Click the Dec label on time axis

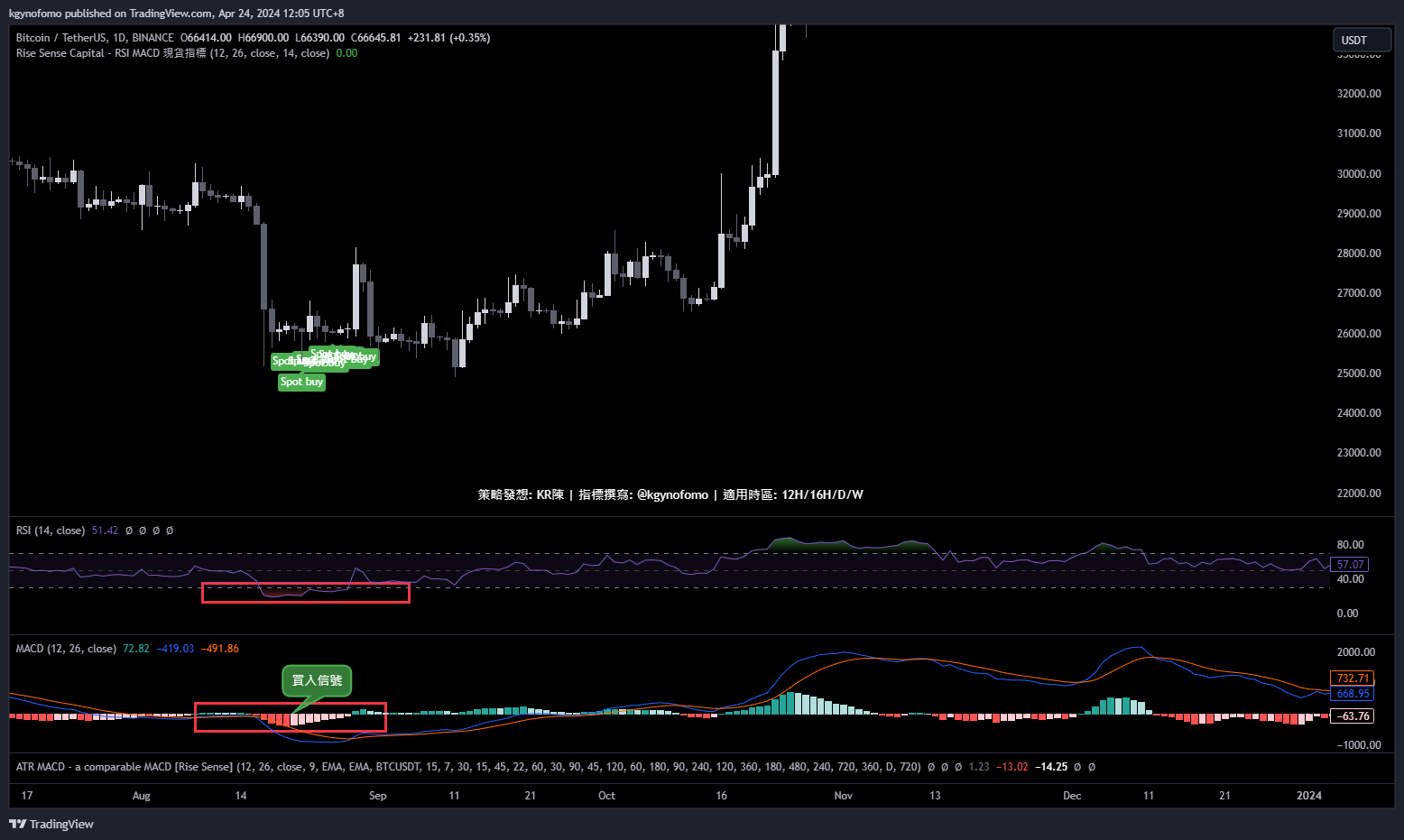(x=1072, y=796)
